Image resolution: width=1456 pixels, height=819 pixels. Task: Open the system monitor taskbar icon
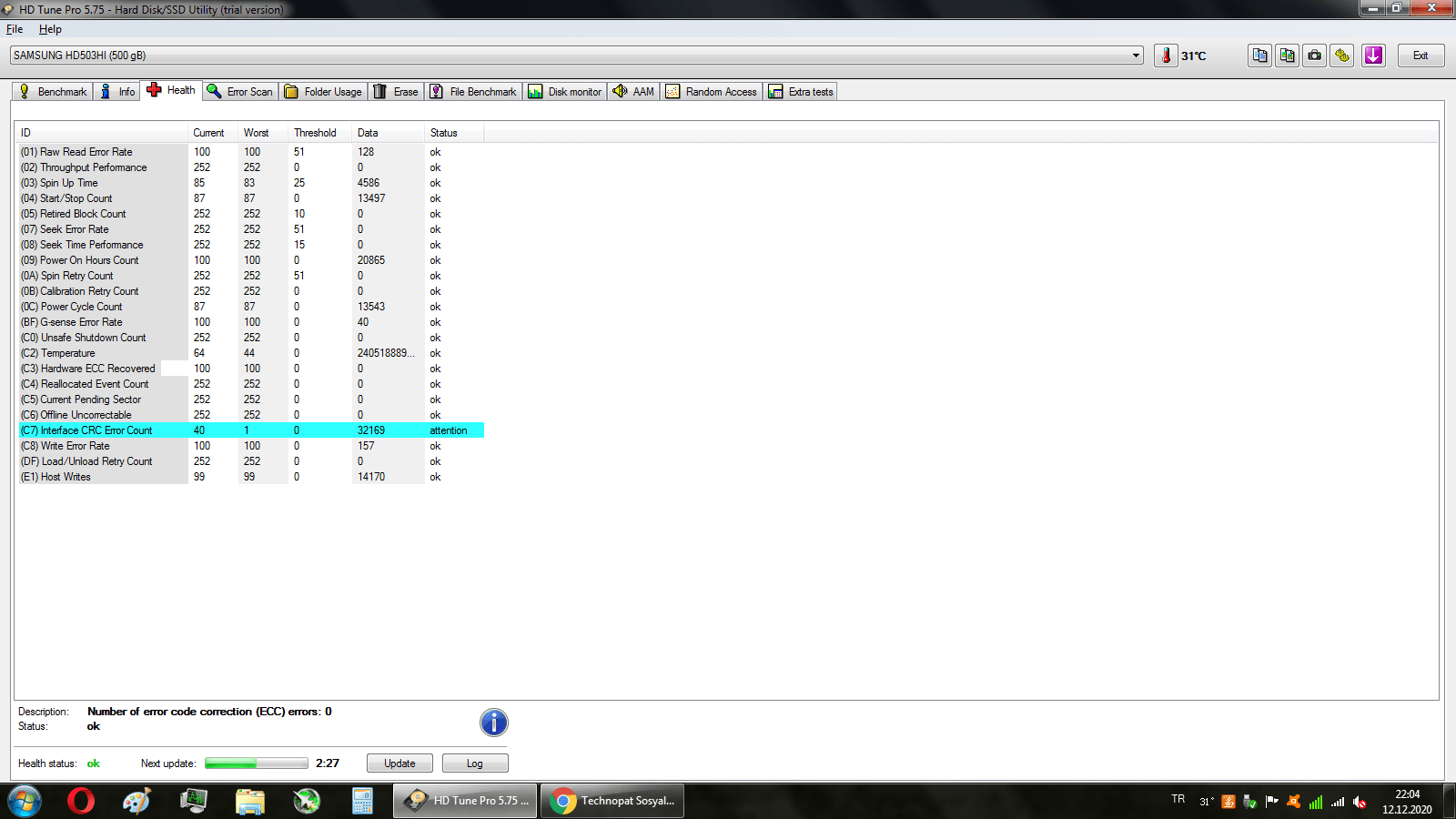(x=194, y=801)
